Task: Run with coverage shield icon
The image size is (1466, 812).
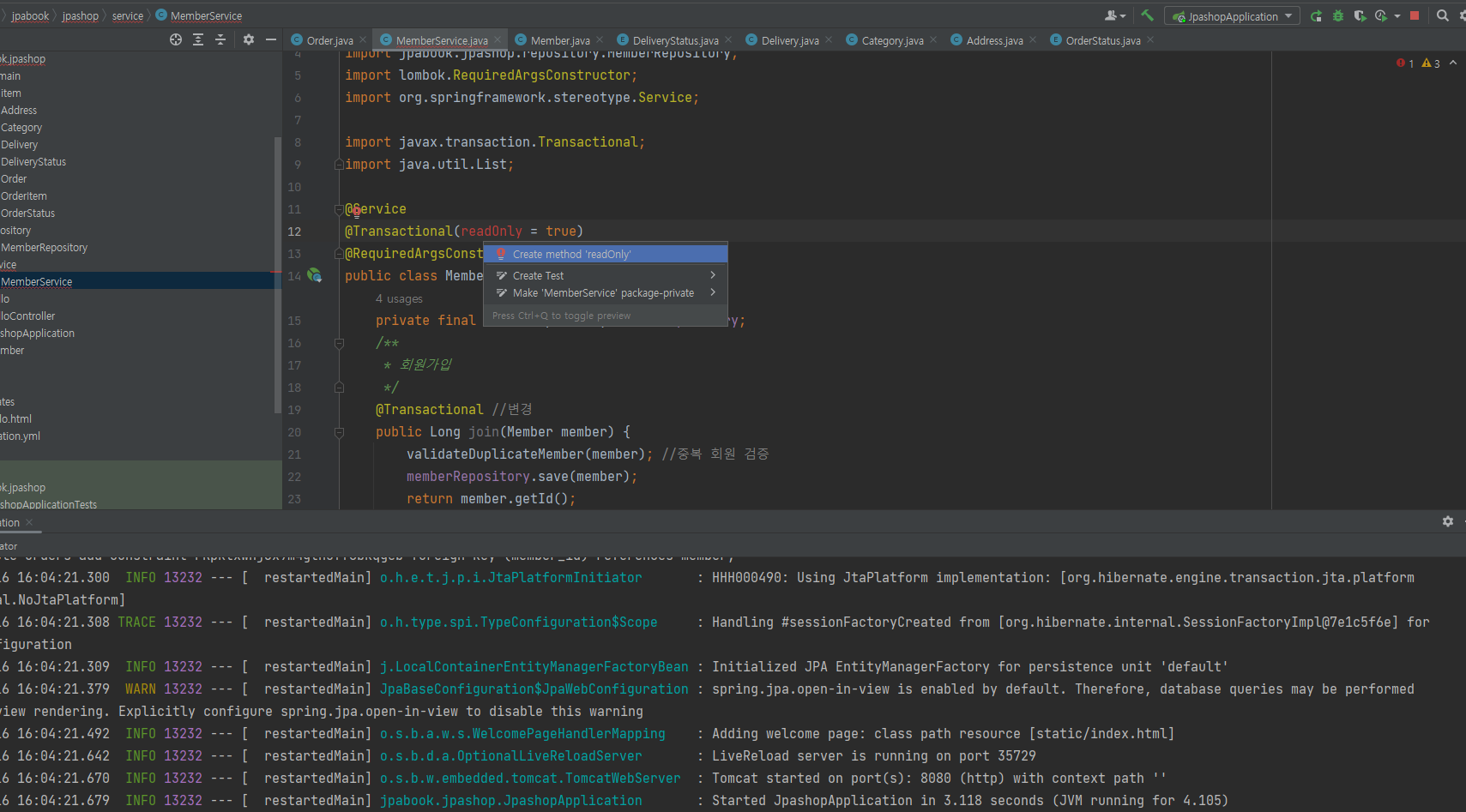Action: (1360, 15)
